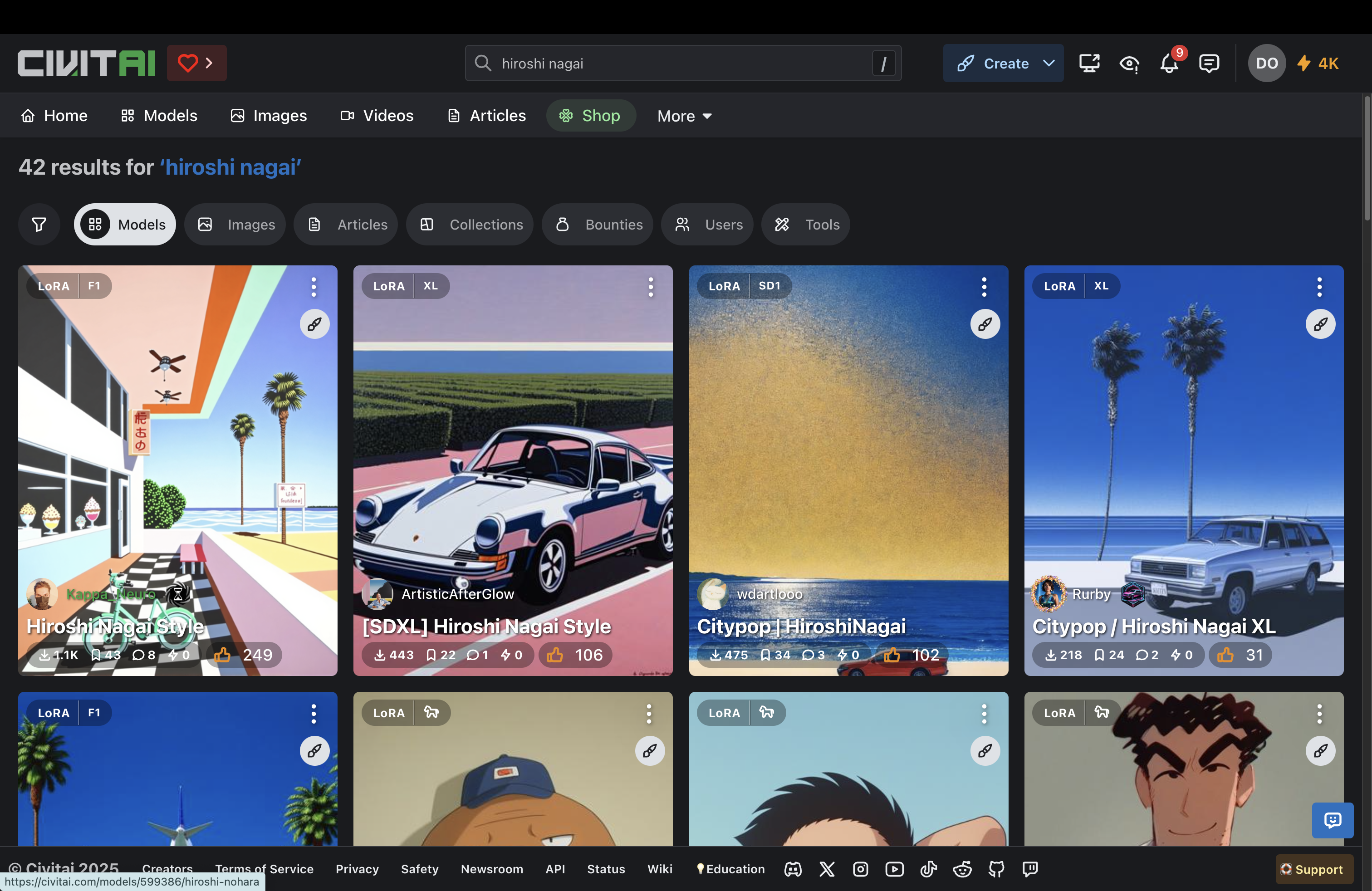Expand the Create button dropdown arrow

[x=1049, y=64]
